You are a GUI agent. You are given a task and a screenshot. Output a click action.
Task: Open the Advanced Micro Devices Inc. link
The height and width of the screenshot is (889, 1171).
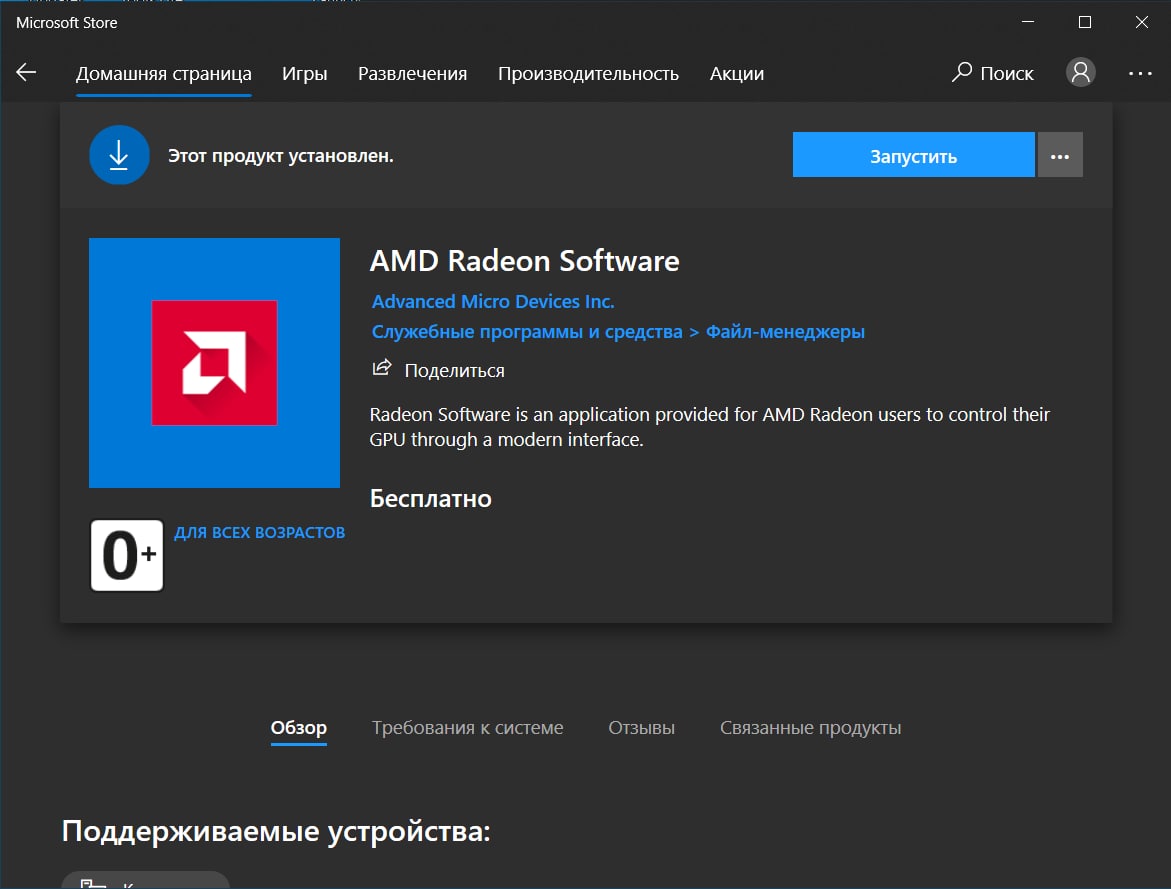click(493, 302)
